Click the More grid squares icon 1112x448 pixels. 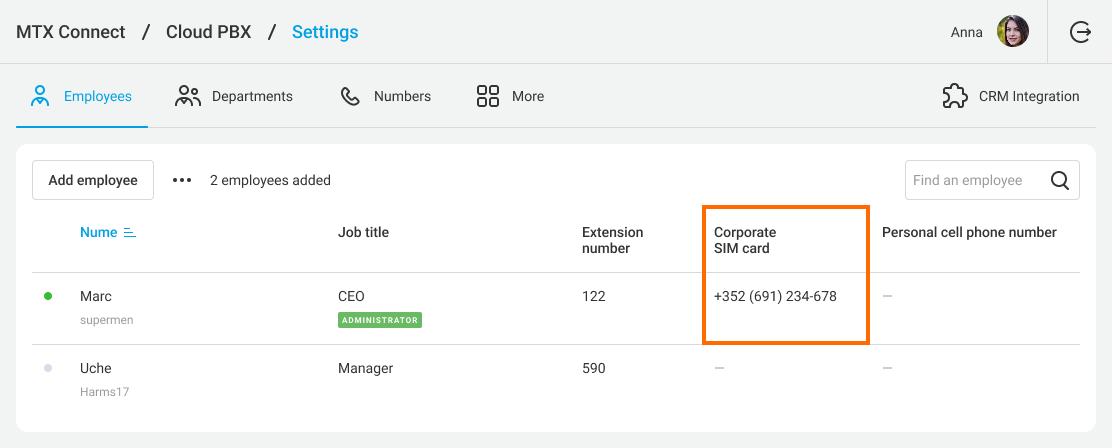488,96
